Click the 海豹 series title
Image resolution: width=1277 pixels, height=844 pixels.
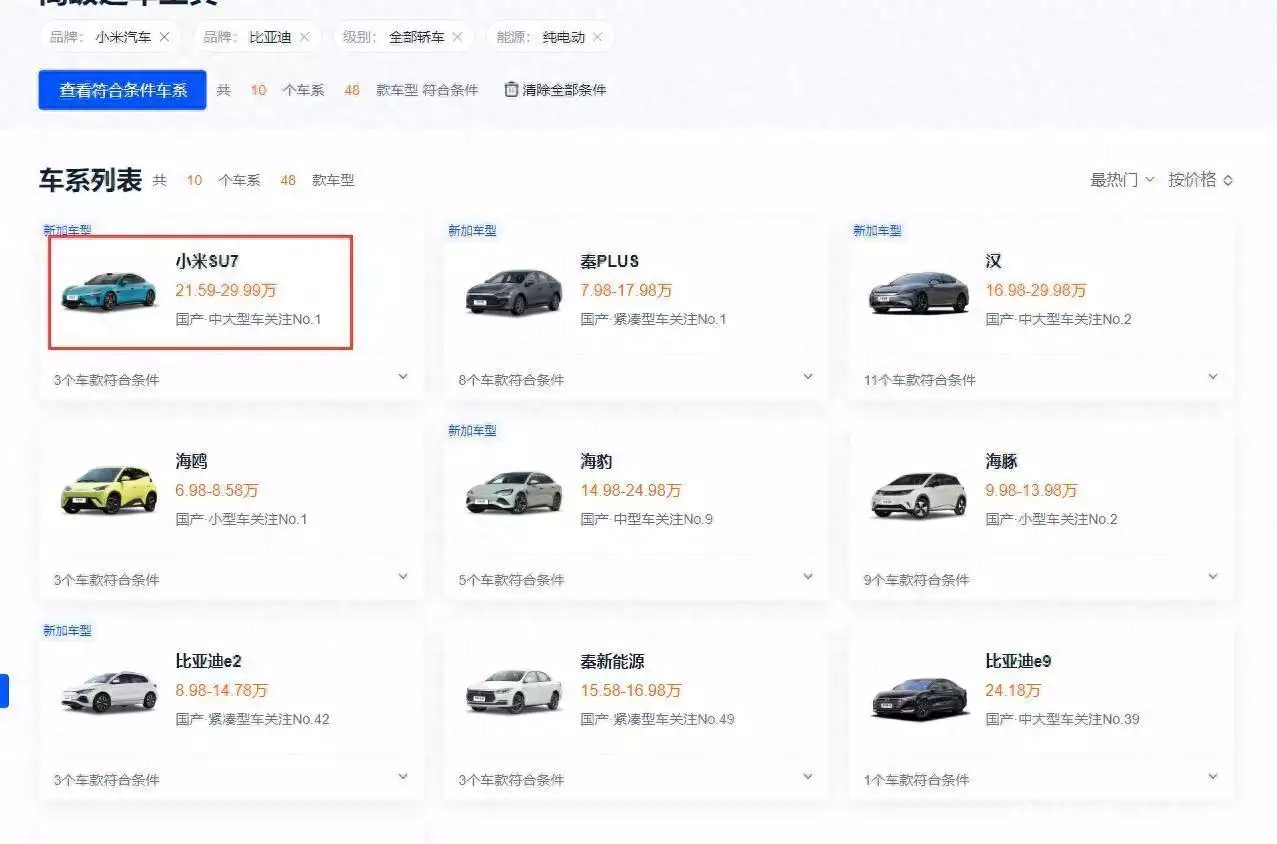pos(597,461)
